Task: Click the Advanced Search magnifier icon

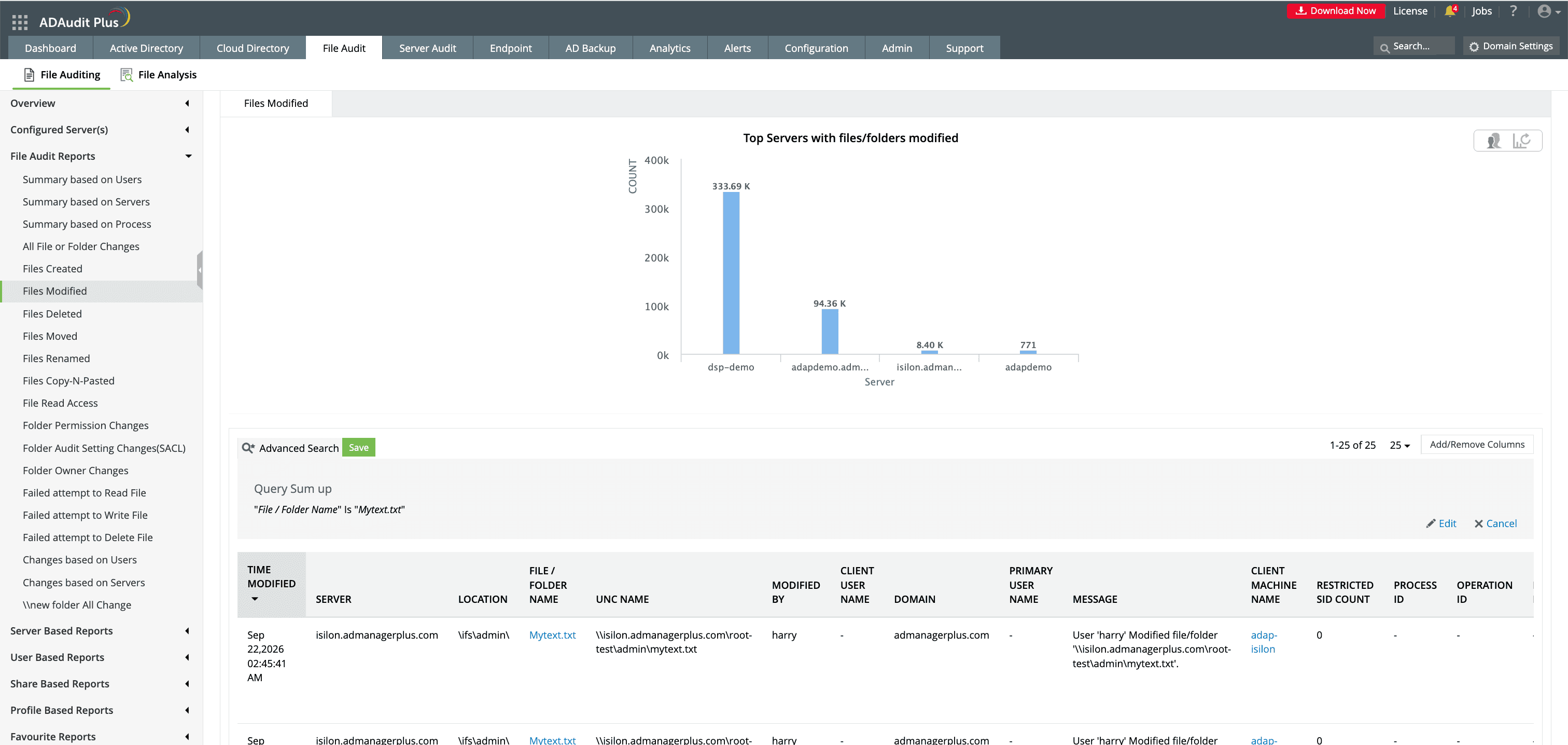Action: (248, 448)
